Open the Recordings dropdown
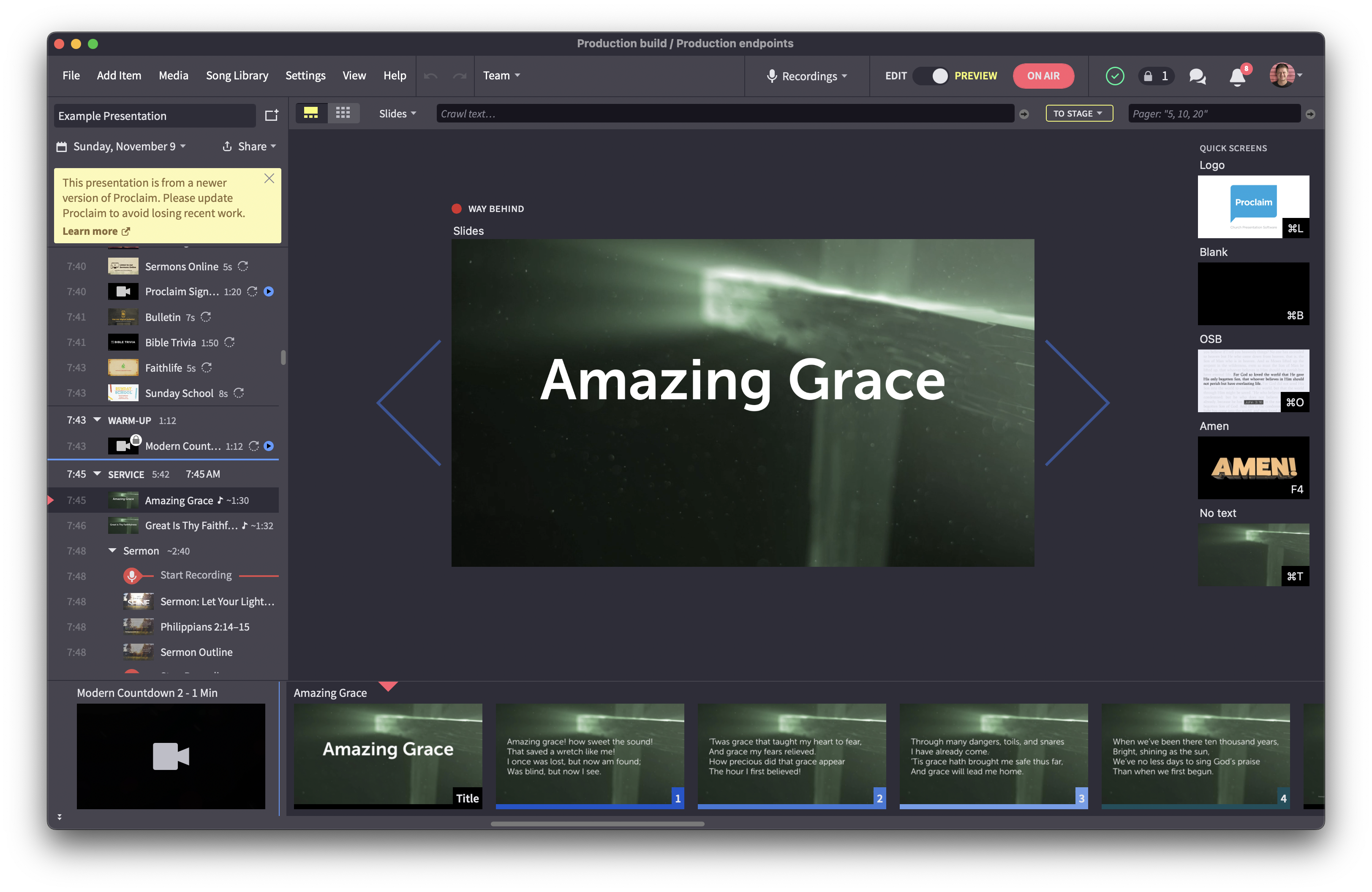 click(x=807, y=76)
